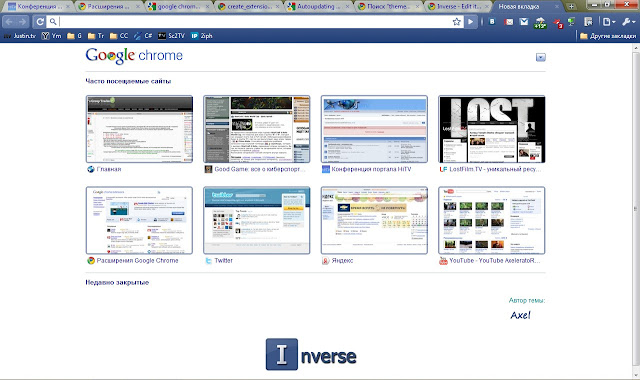
Task: Open a new tab with plus button
Action: pos(571,7)
